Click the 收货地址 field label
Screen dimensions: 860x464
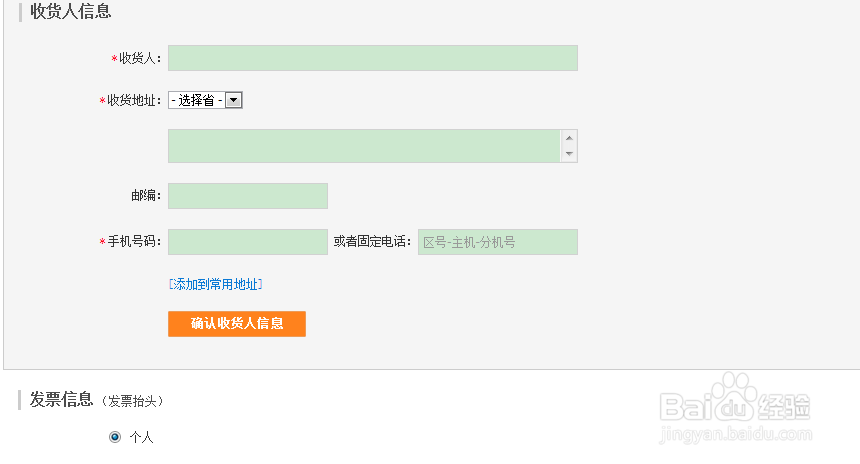[x=133, y=100]
